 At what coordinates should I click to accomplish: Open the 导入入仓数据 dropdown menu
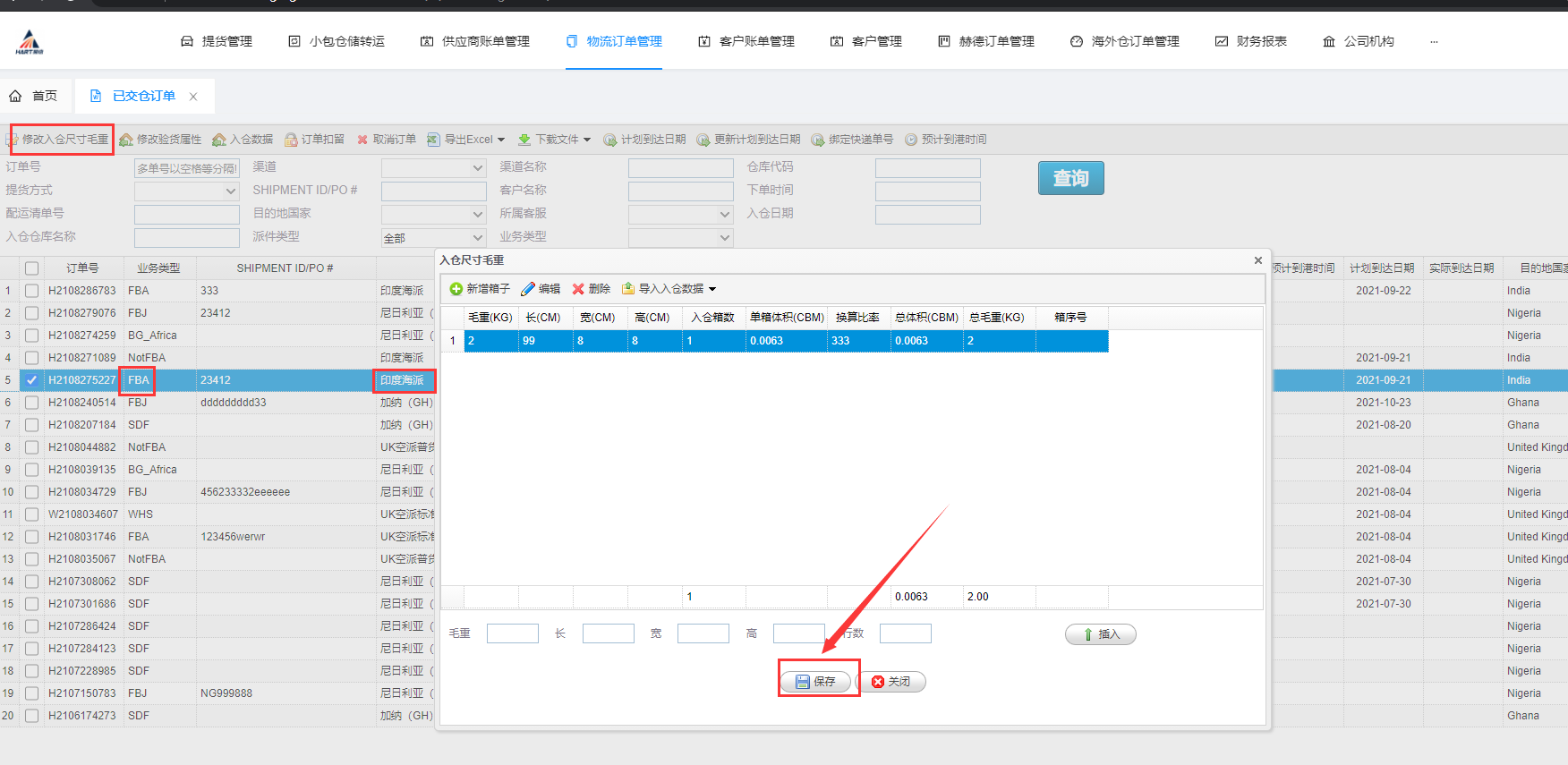(x=712, y=289)
